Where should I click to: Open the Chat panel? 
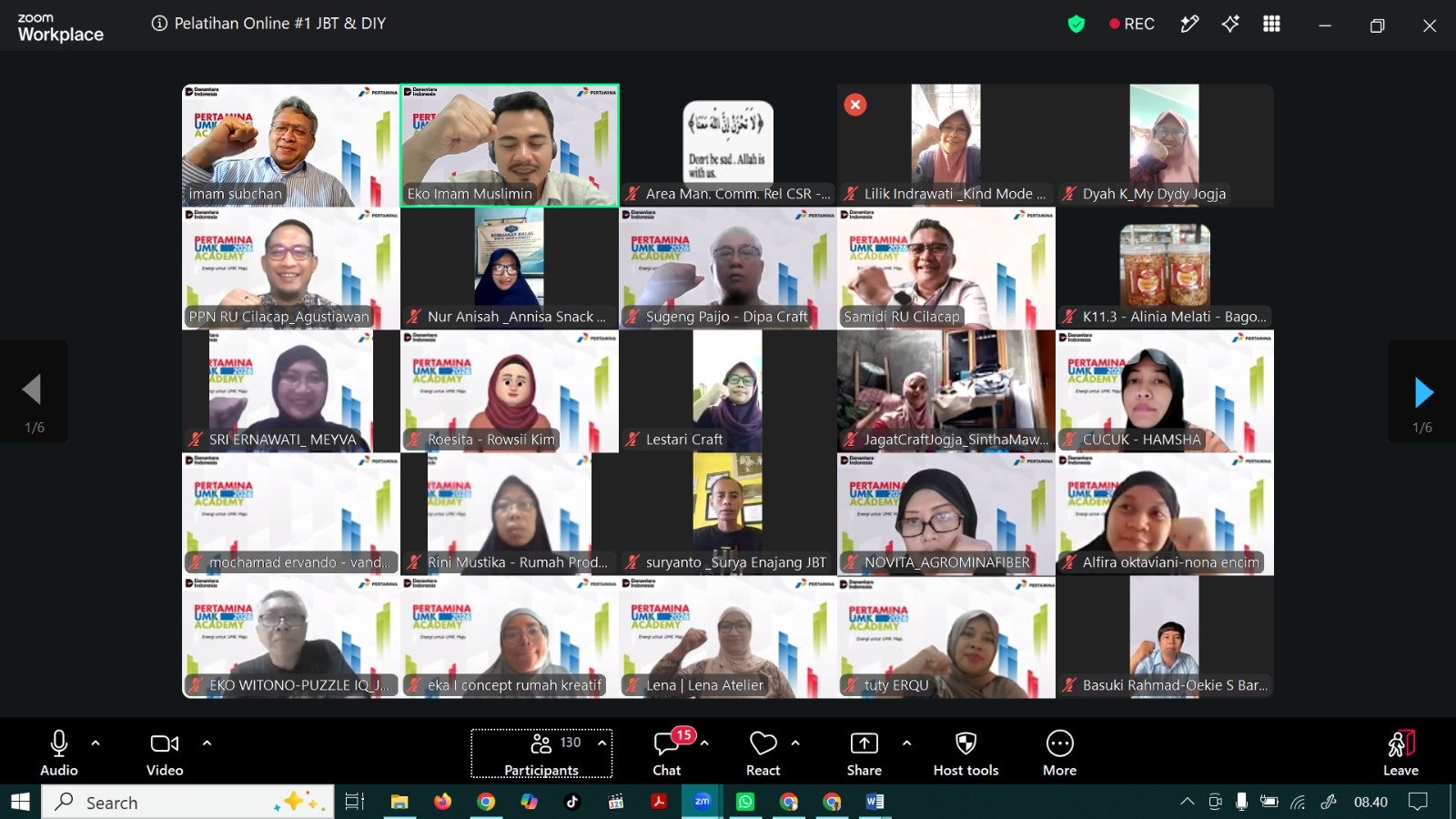click(x=667, y=753)
